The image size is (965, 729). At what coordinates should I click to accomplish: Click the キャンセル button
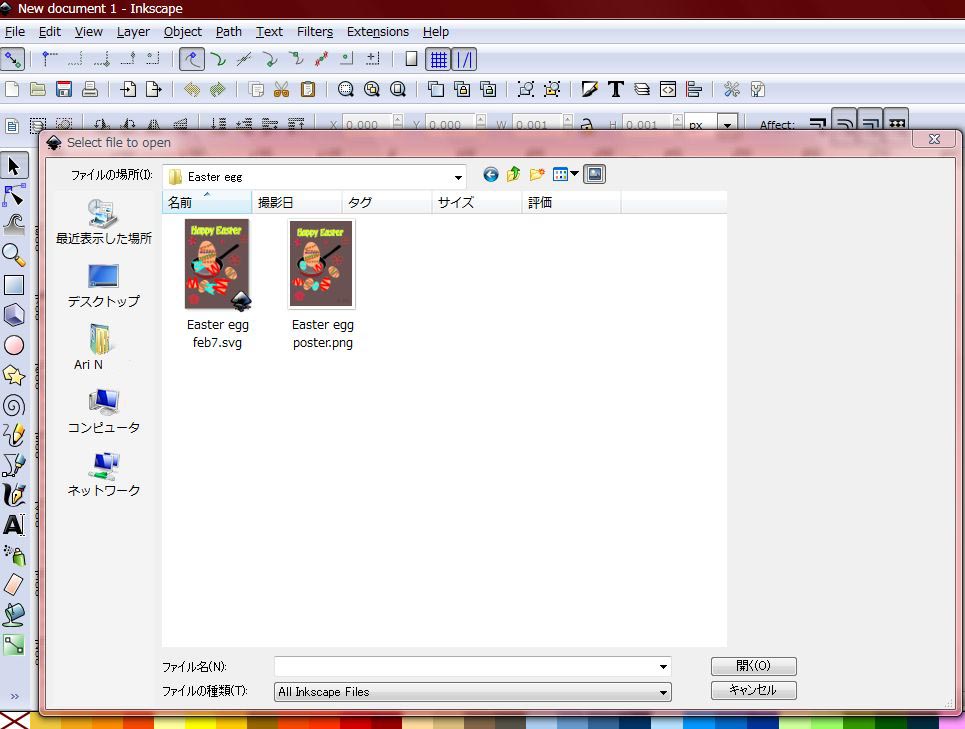pos(753,690)
